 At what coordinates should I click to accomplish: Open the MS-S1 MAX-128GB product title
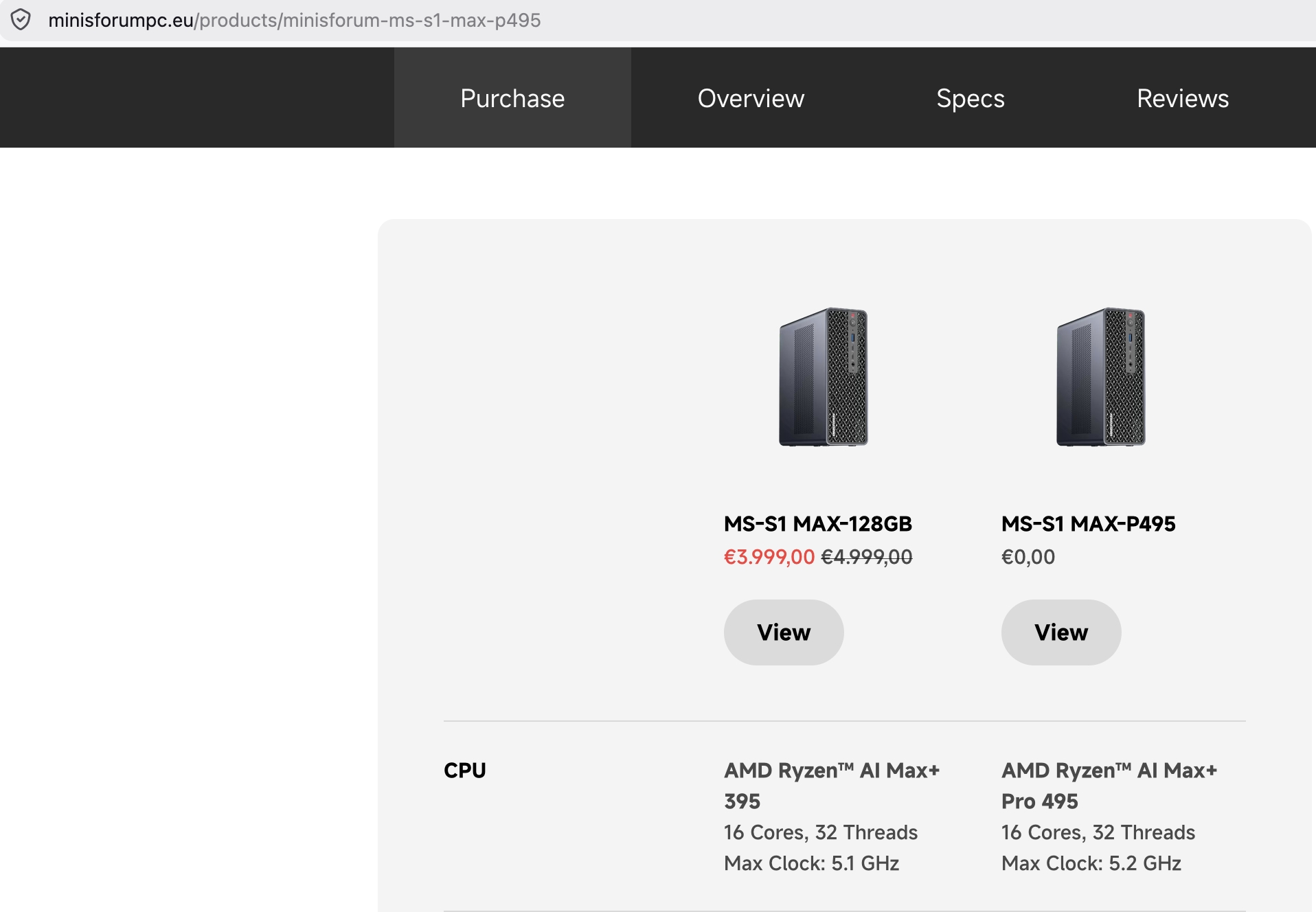818,524
